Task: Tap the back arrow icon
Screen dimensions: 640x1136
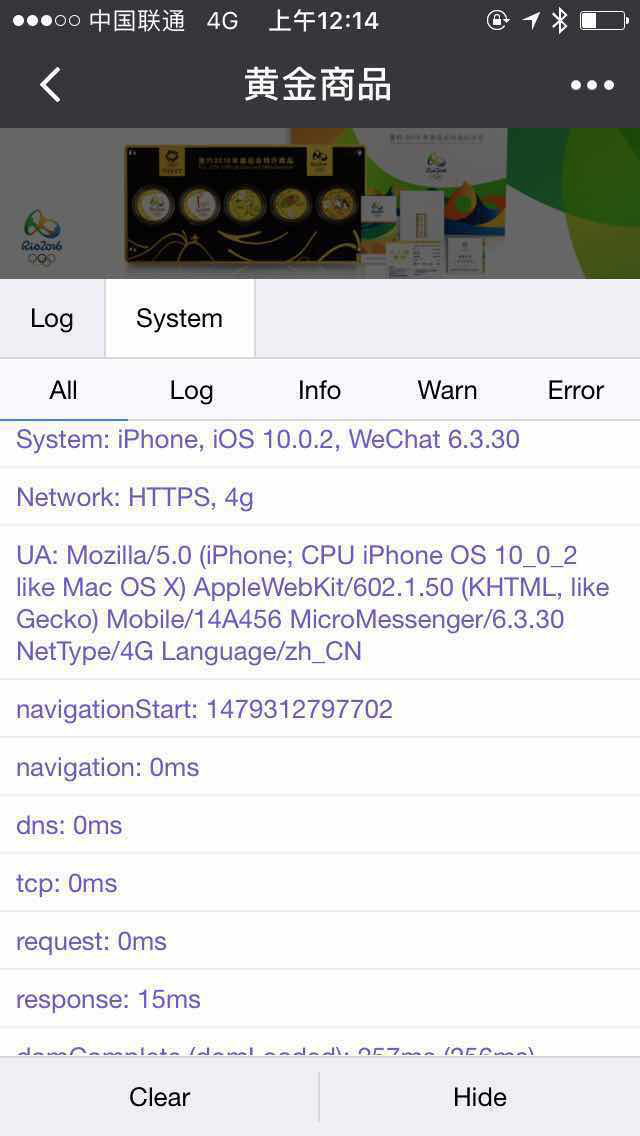Action: coord(50,85)
